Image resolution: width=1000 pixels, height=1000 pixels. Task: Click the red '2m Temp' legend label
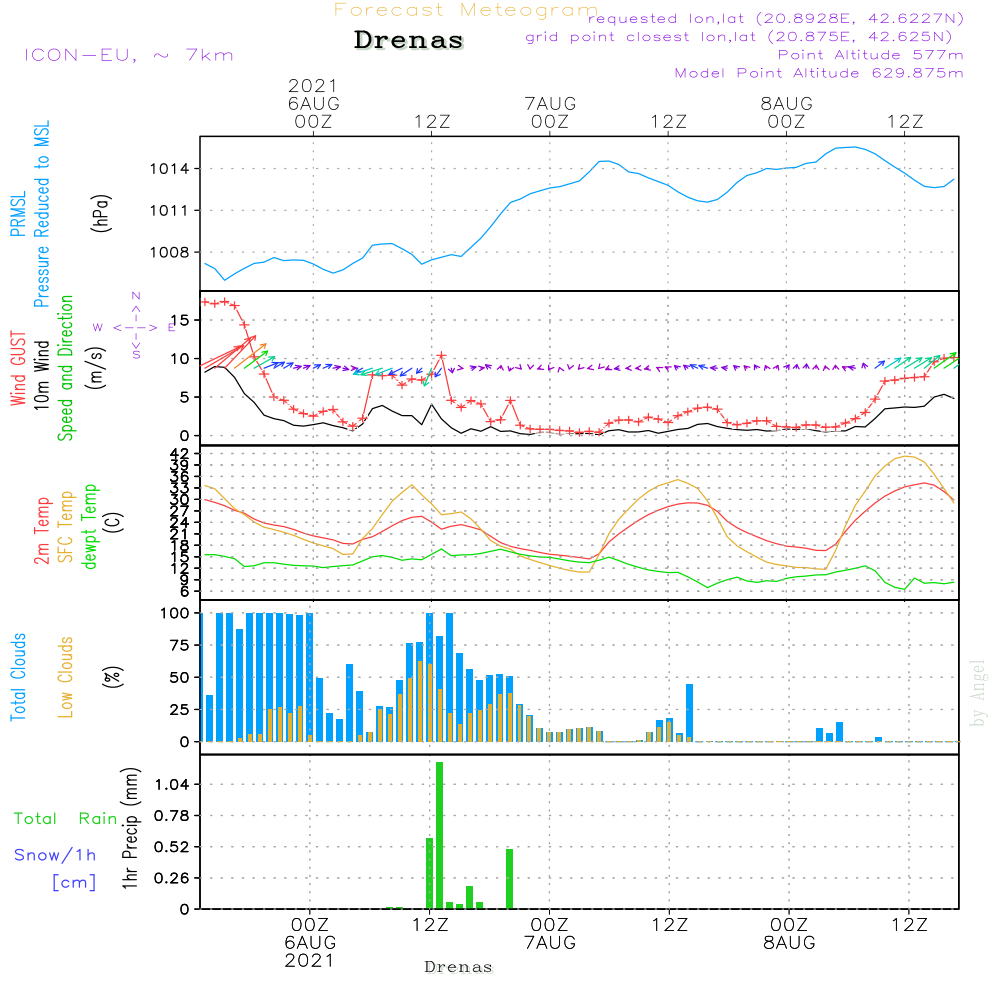41,531
